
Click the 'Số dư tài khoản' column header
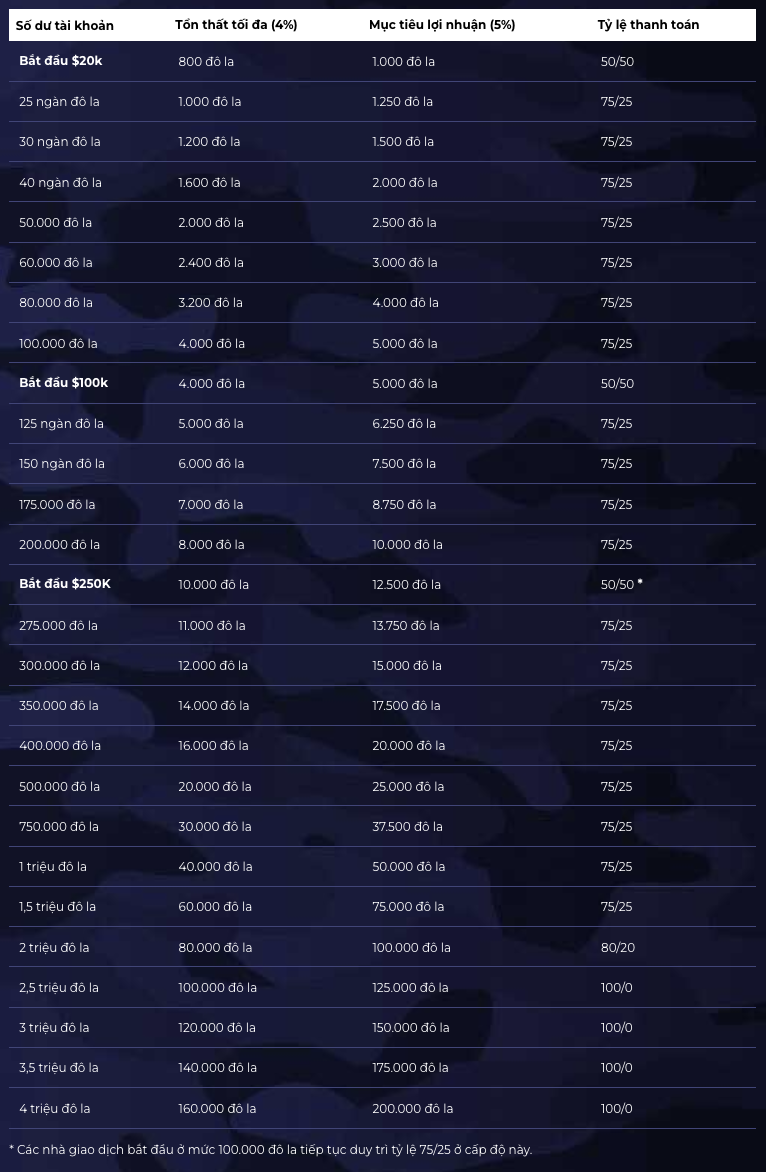click(x=64, y=25)
